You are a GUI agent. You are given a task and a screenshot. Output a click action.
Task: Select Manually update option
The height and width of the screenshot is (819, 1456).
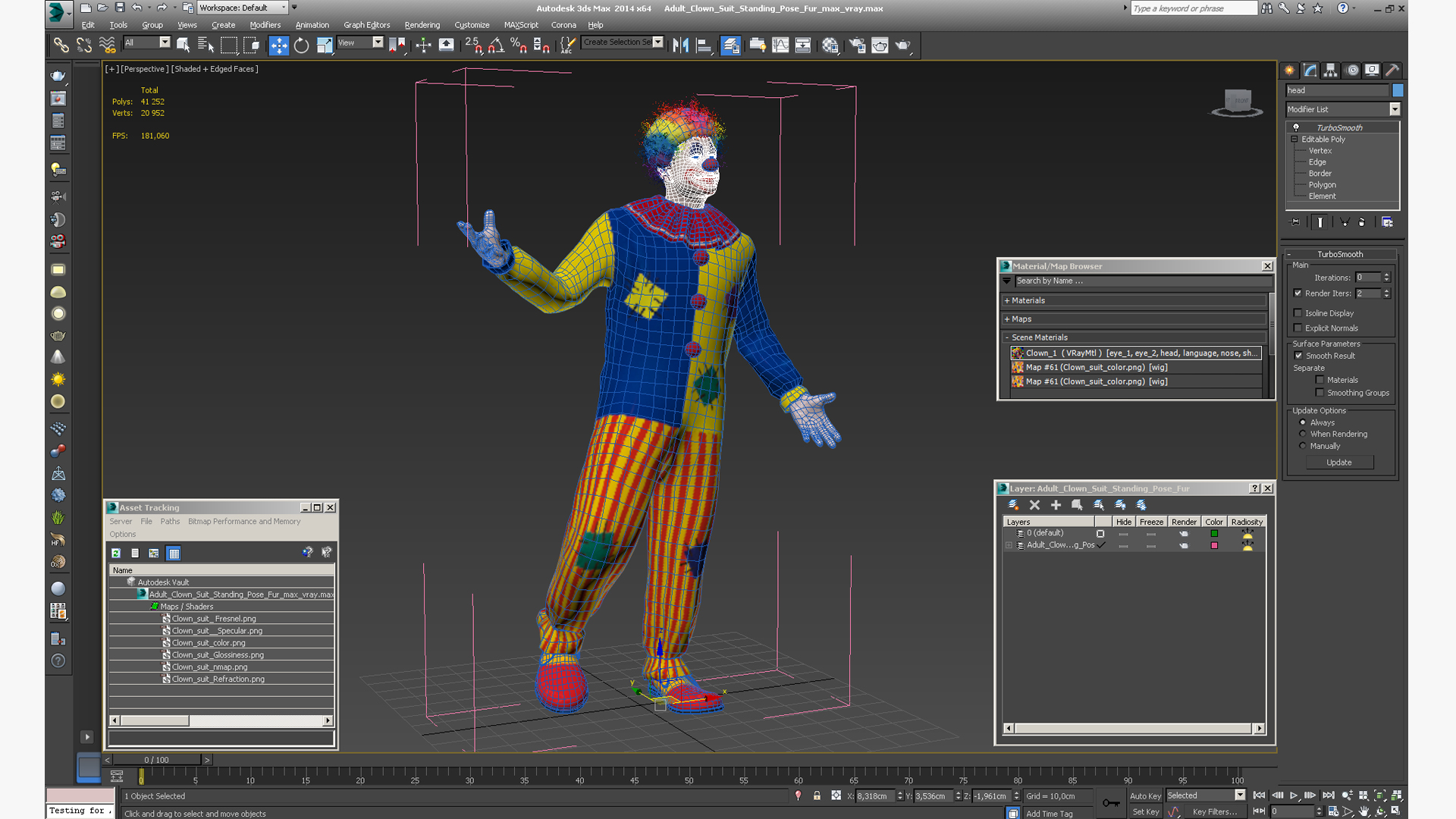point(1303,446)
